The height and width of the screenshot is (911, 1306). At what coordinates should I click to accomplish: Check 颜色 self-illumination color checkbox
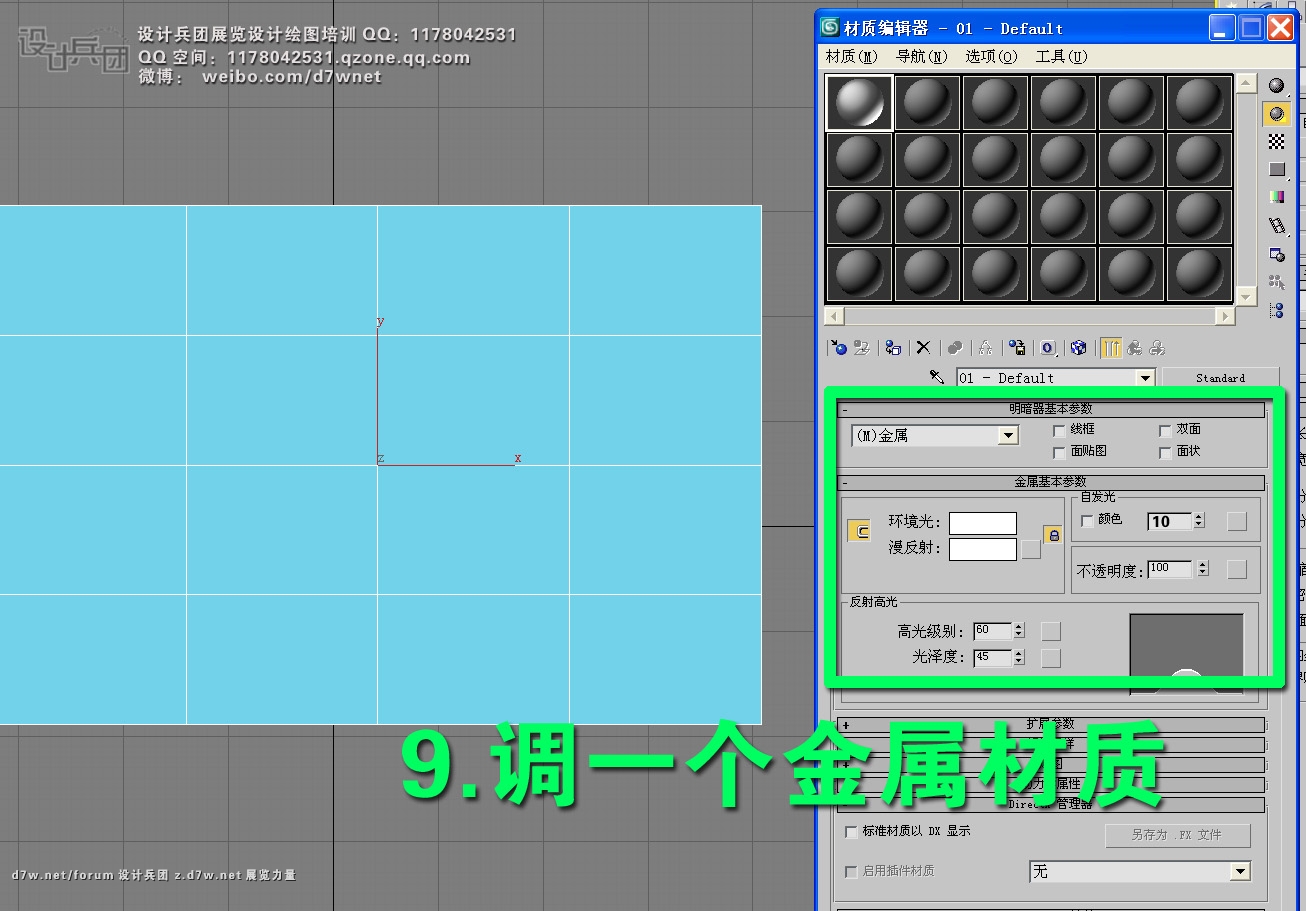coord(1088,520)
